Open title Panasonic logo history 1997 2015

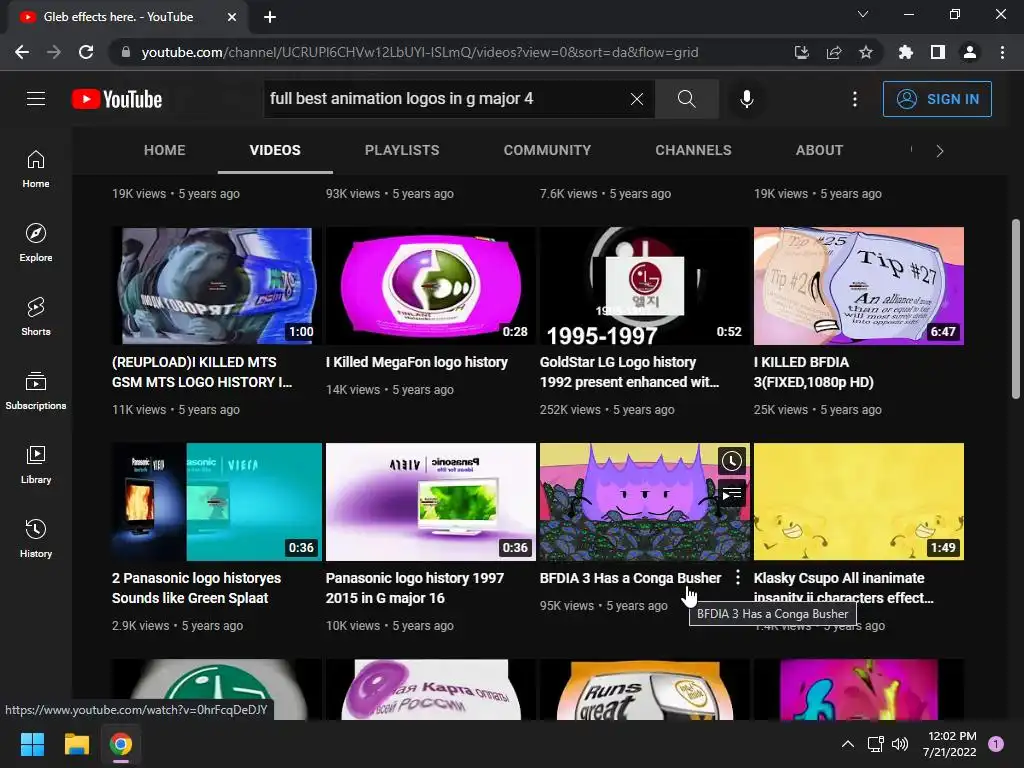pyautogui.click(x=415, y=588)
